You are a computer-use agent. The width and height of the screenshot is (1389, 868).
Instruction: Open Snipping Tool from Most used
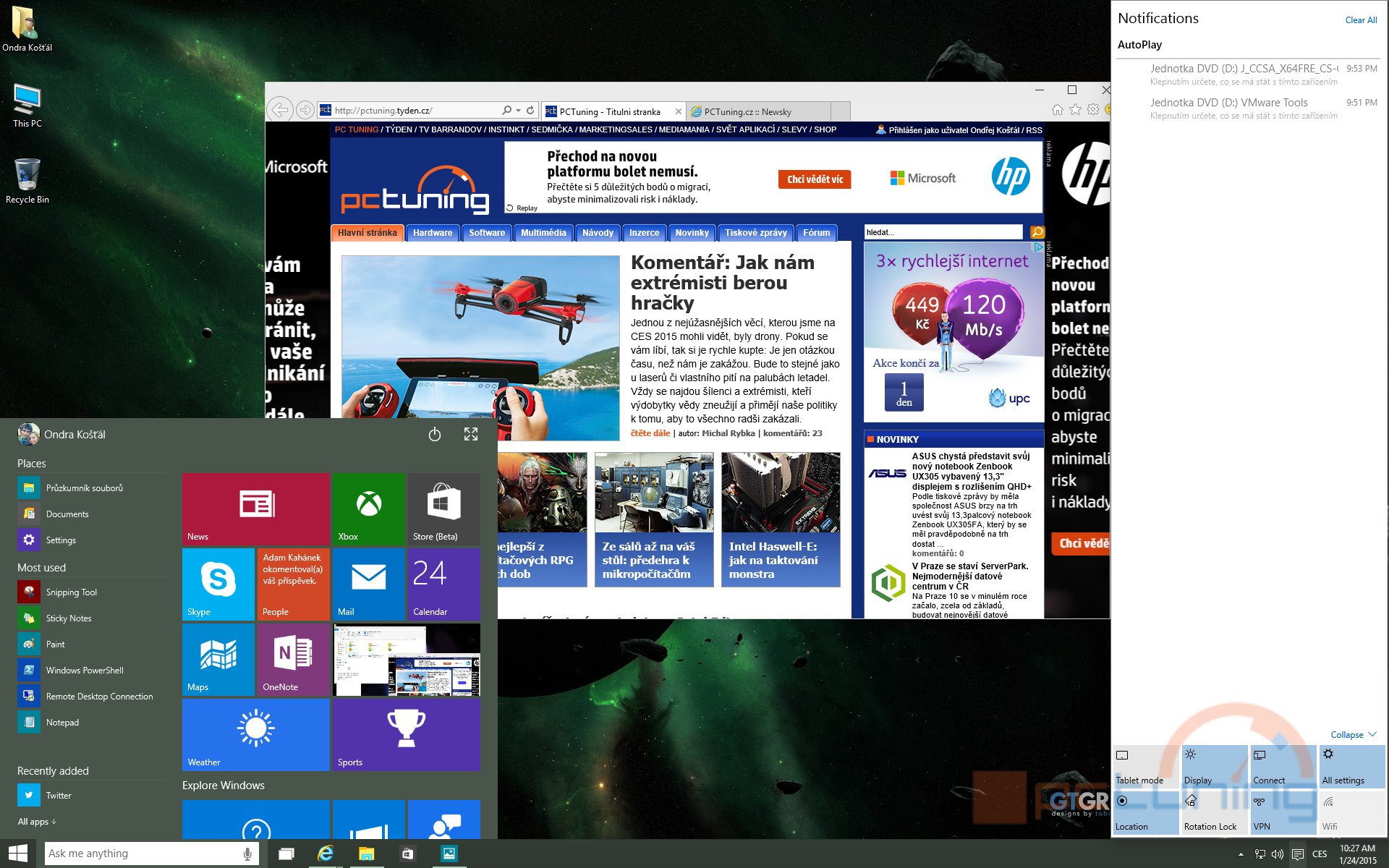(x=90, y=592)
